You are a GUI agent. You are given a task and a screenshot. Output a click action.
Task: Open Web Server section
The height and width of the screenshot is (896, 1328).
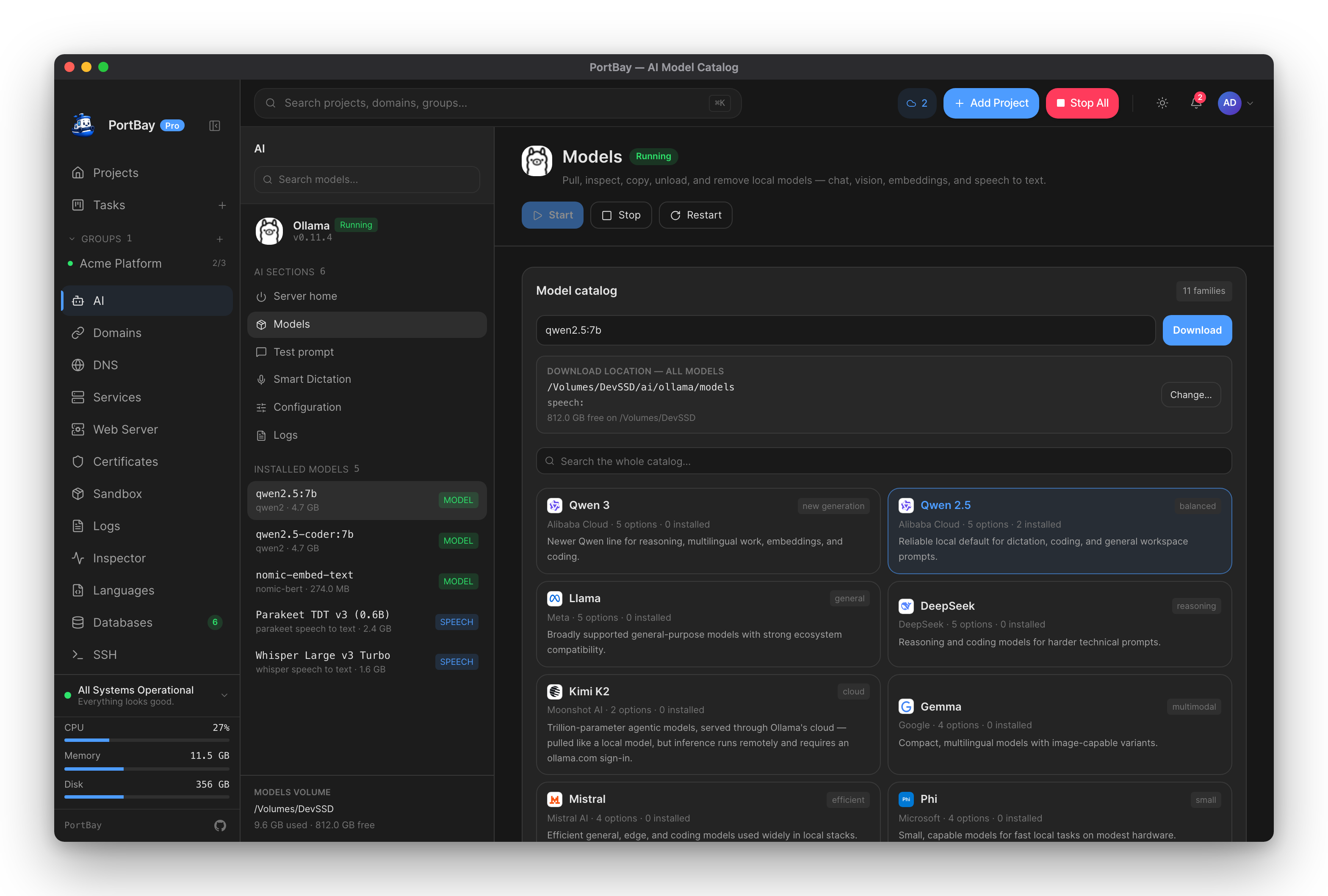coord(147,429)
